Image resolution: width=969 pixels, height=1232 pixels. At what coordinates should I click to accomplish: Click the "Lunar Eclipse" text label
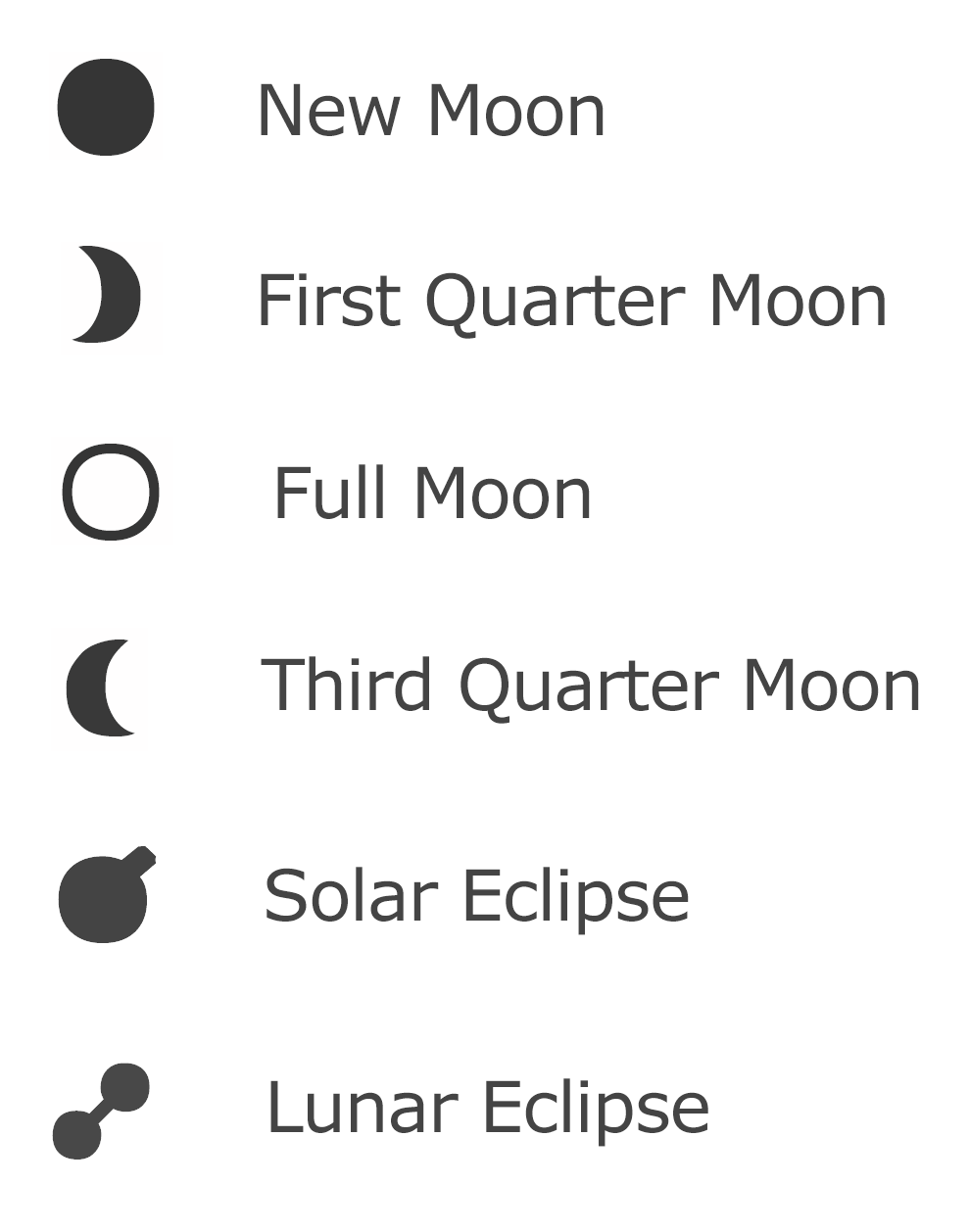tap(487, 1108)
